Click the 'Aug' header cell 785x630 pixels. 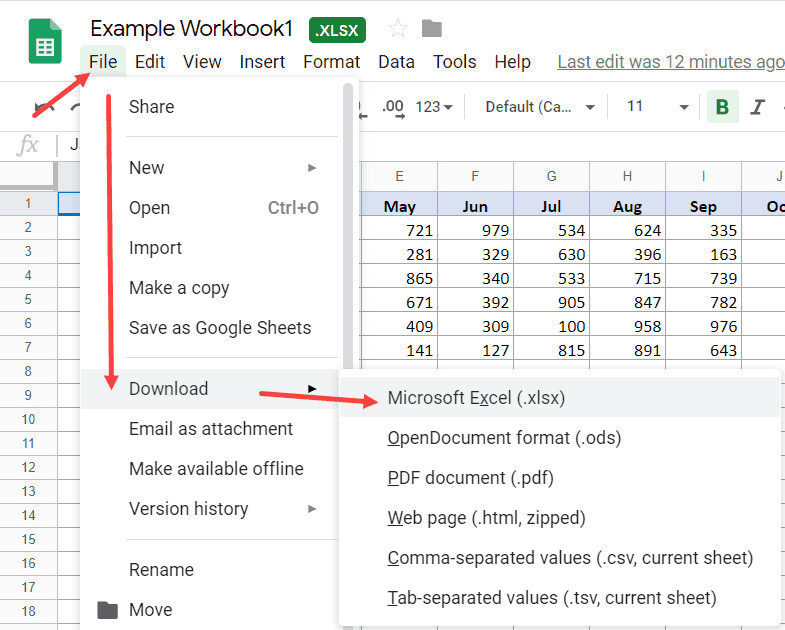click(627, 206)
